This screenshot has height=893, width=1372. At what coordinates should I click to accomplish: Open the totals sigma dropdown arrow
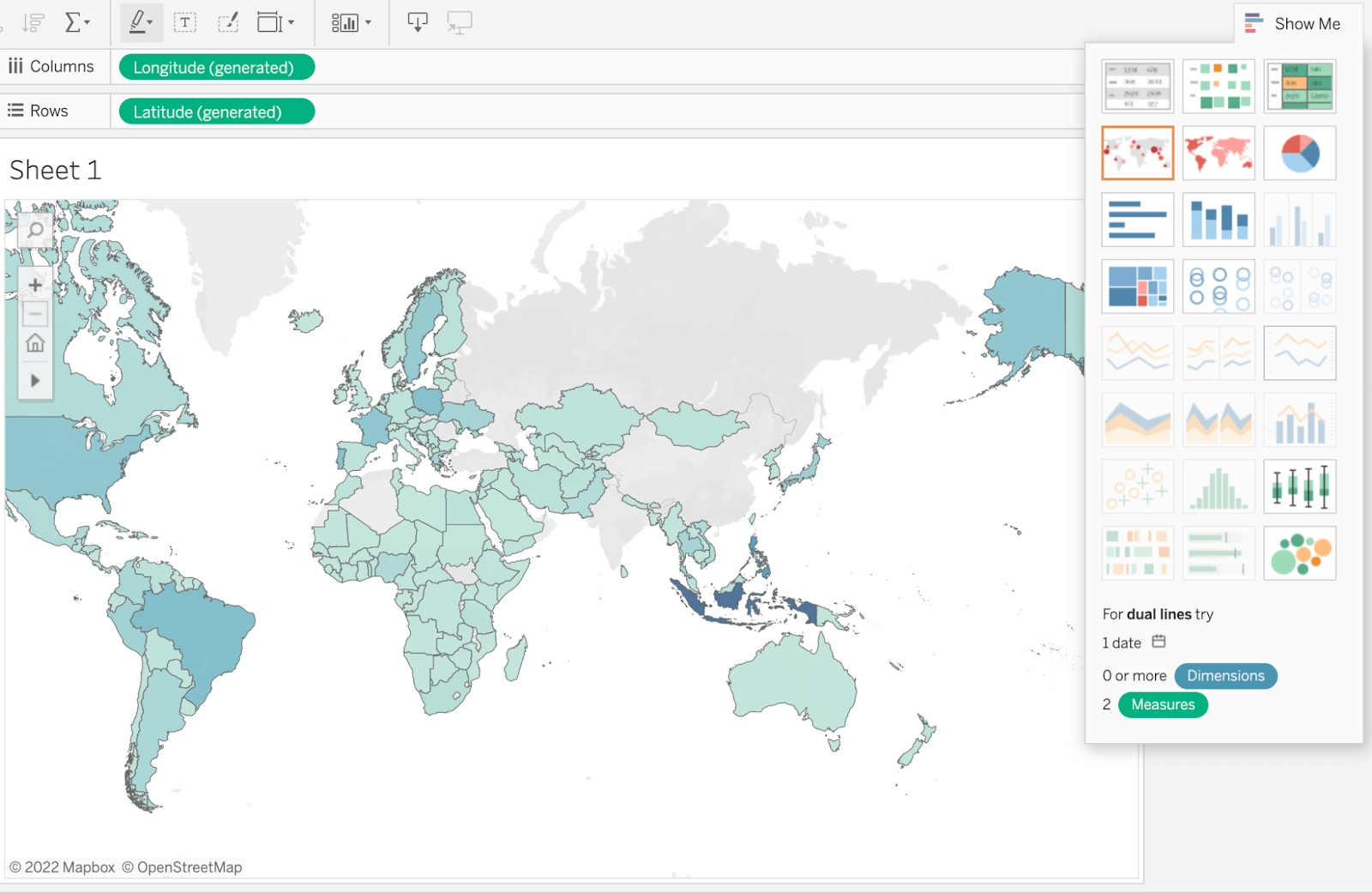pos(87,22)
